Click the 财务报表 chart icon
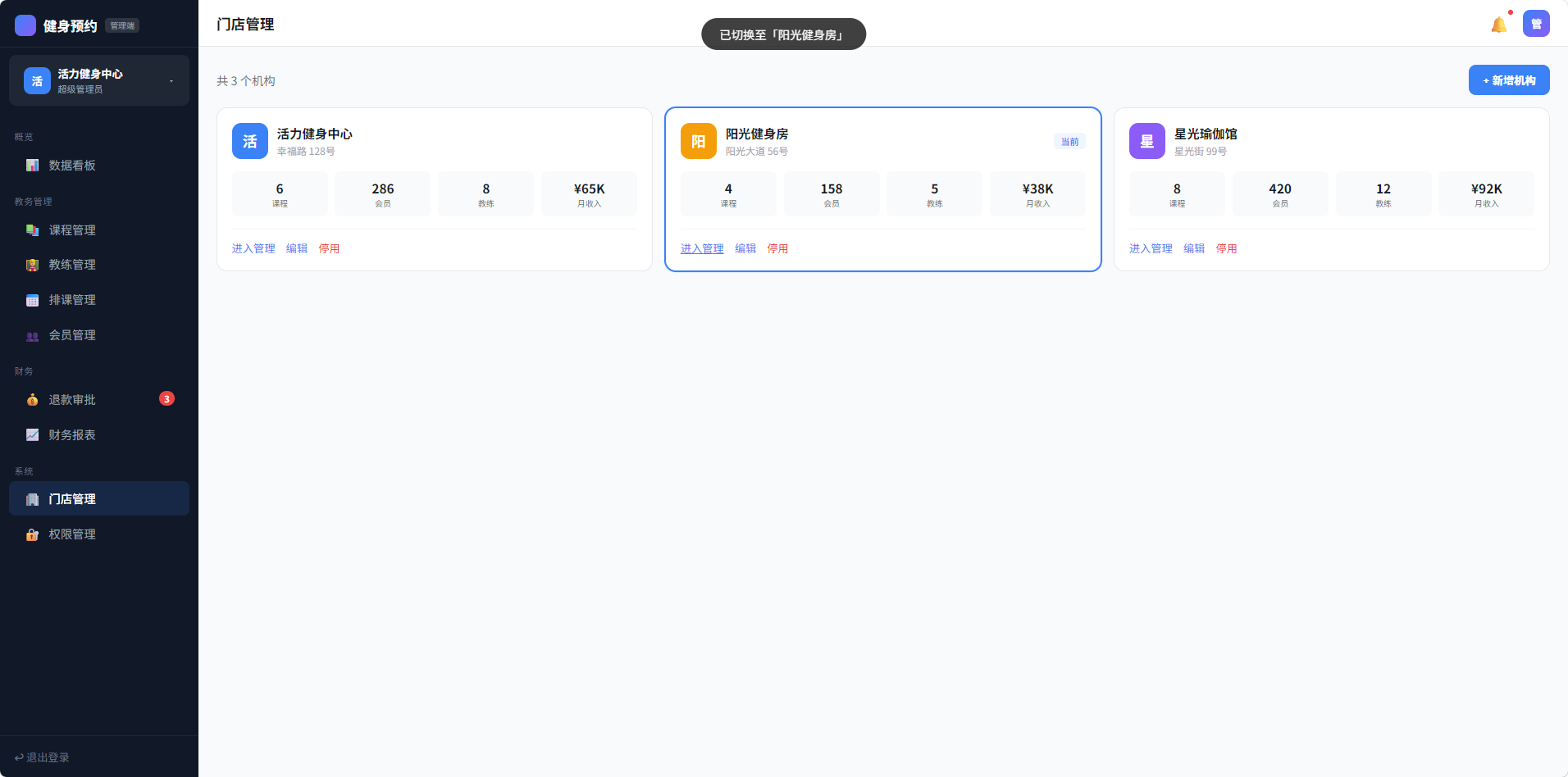The width and height of the screenshot is (1568, 777). [x=32, y=435]
